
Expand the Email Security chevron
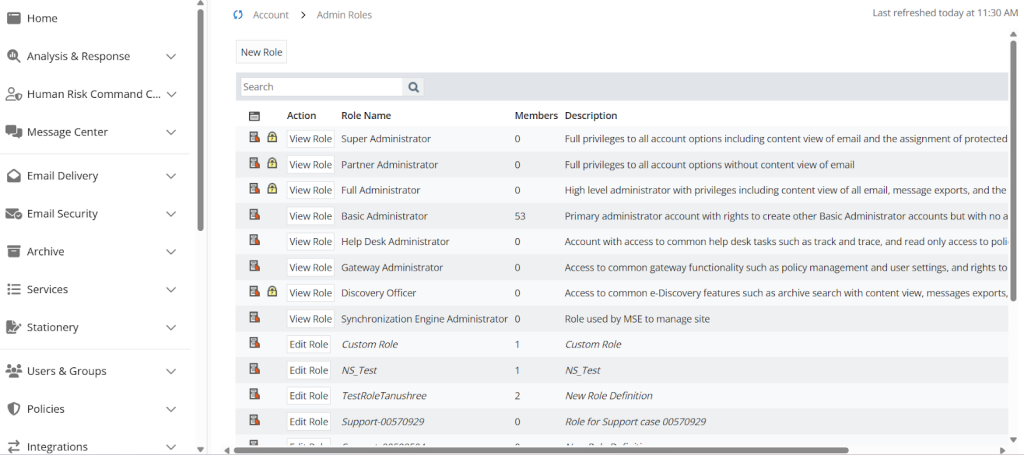click(171, 214)
